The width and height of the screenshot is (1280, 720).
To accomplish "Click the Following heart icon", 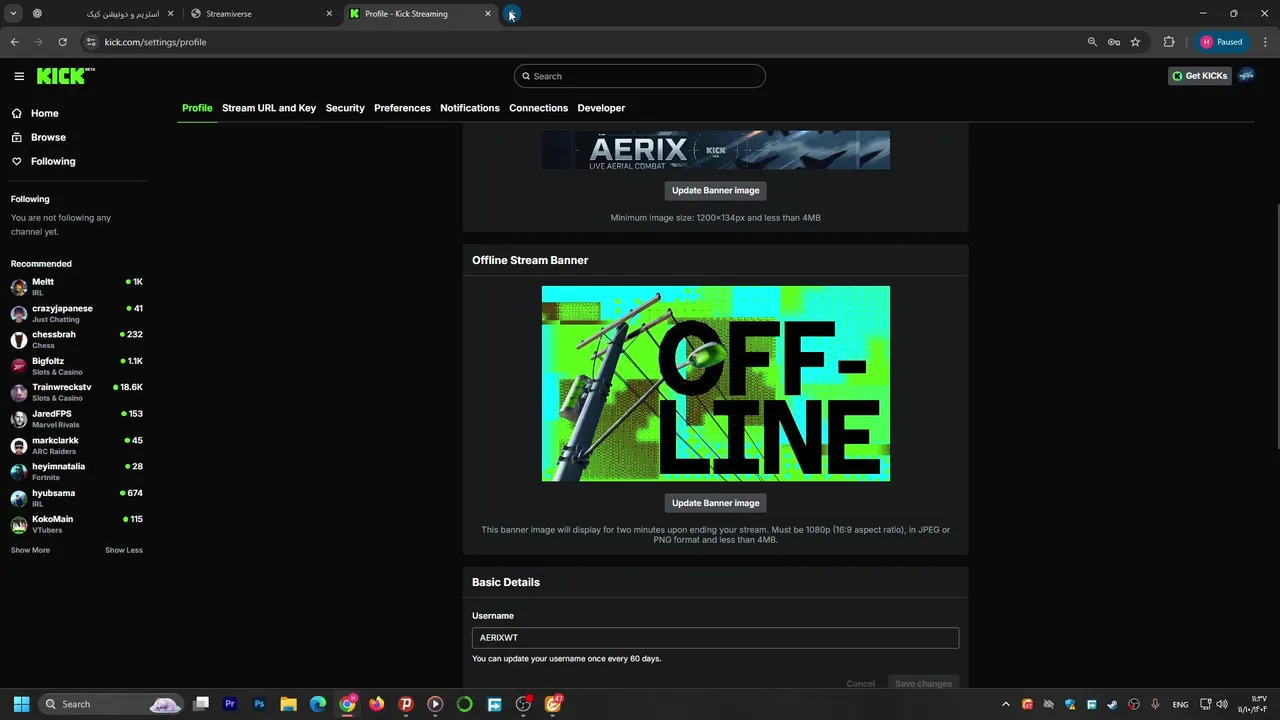I will pyautogui.click(x=17, y=161).
